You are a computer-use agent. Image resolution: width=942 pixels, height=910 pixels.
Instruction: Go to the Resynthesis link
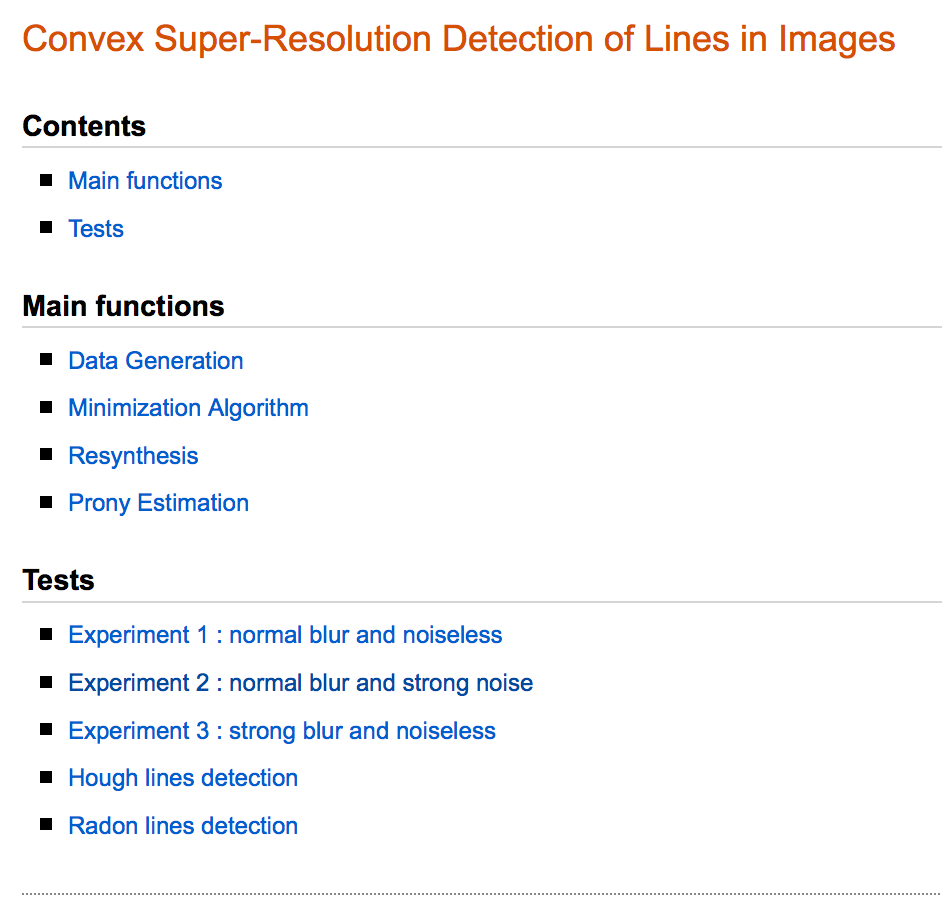[x=133, y=456]
